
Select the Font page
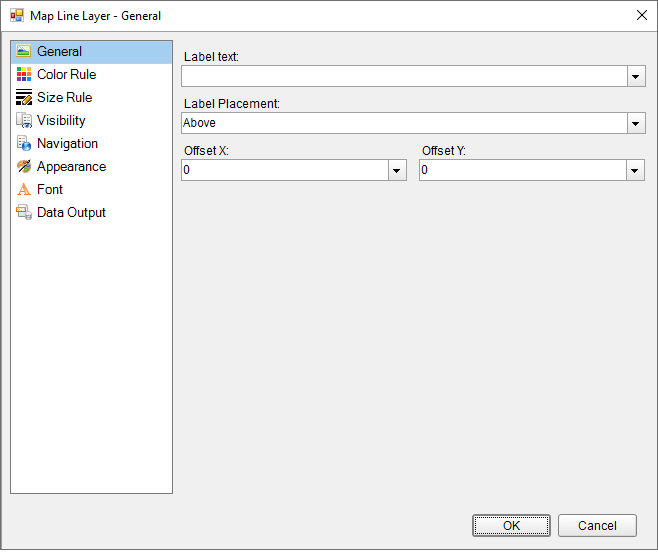point(91,190)
